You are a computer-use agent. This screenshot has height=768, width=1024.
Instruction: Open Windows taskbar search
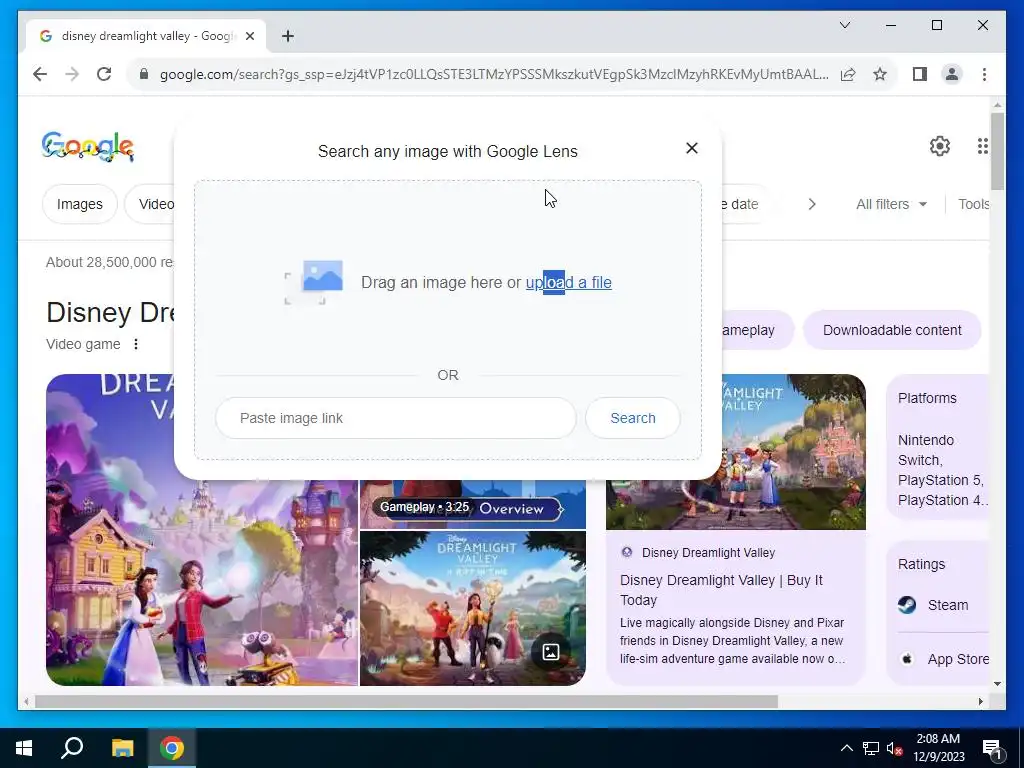pyautogui.click(x=72, y=748)
